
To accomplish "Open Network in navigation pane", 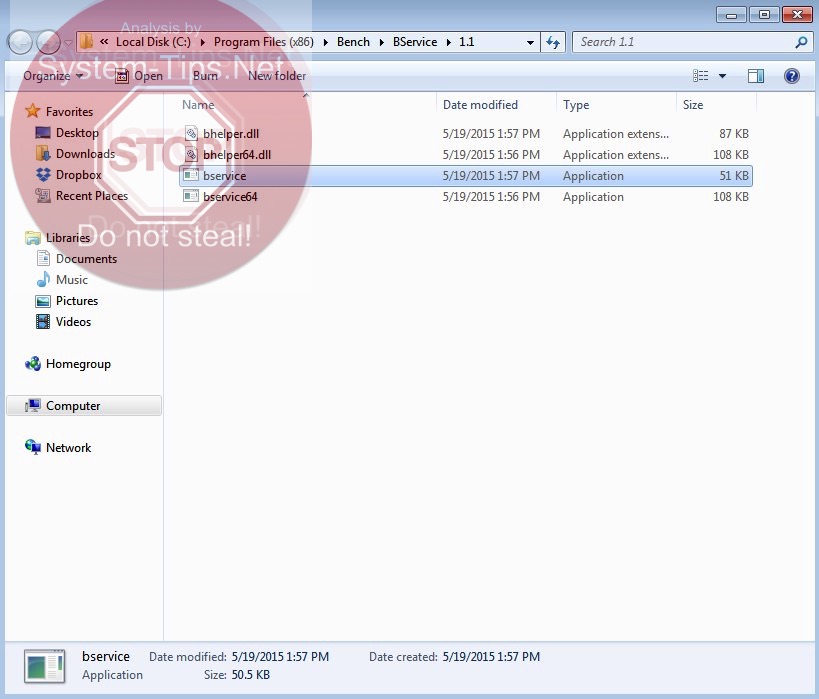I will pos(68,448).
